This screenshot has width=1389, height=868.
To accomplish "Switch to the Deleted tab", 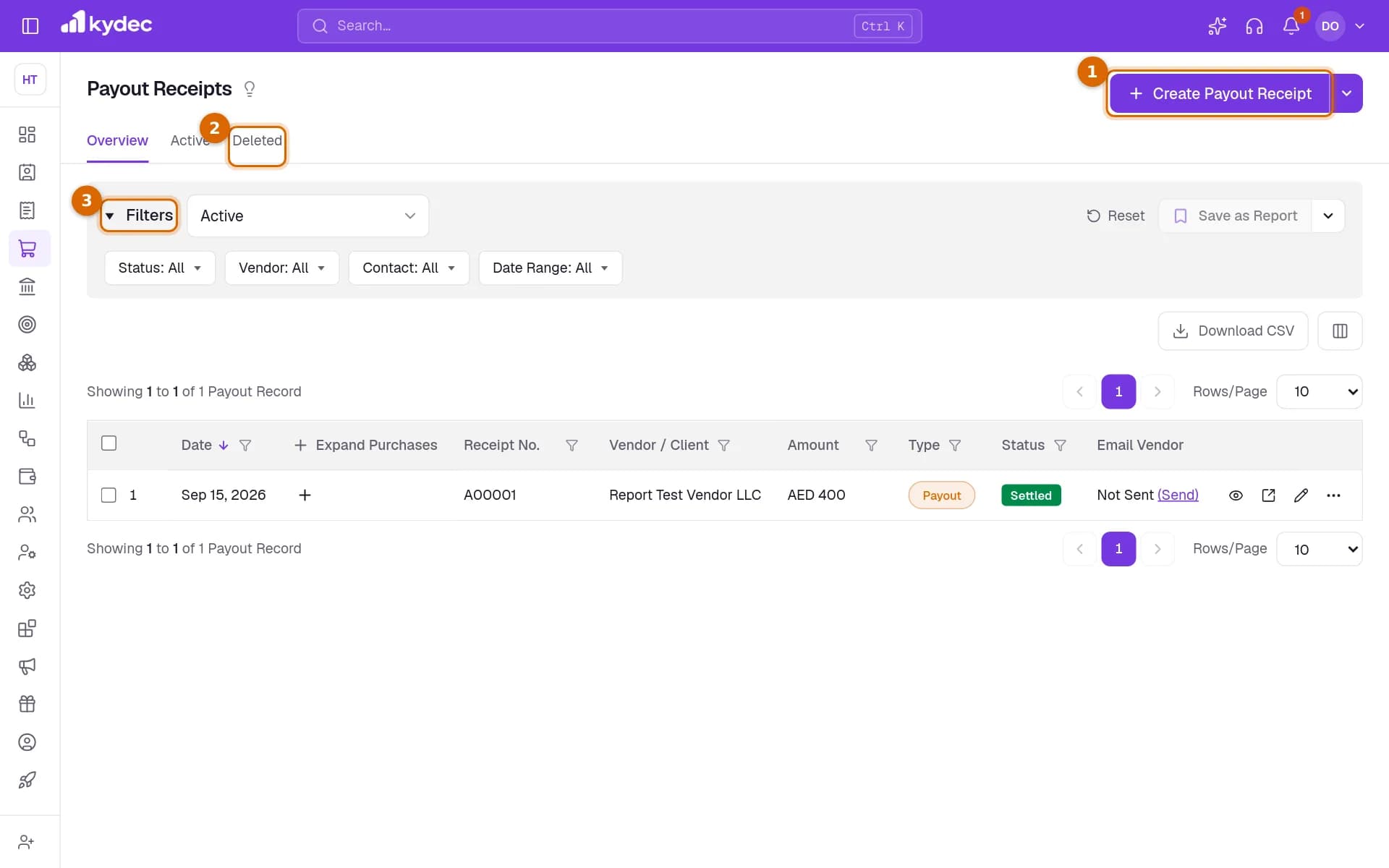I will coord(257,141).
